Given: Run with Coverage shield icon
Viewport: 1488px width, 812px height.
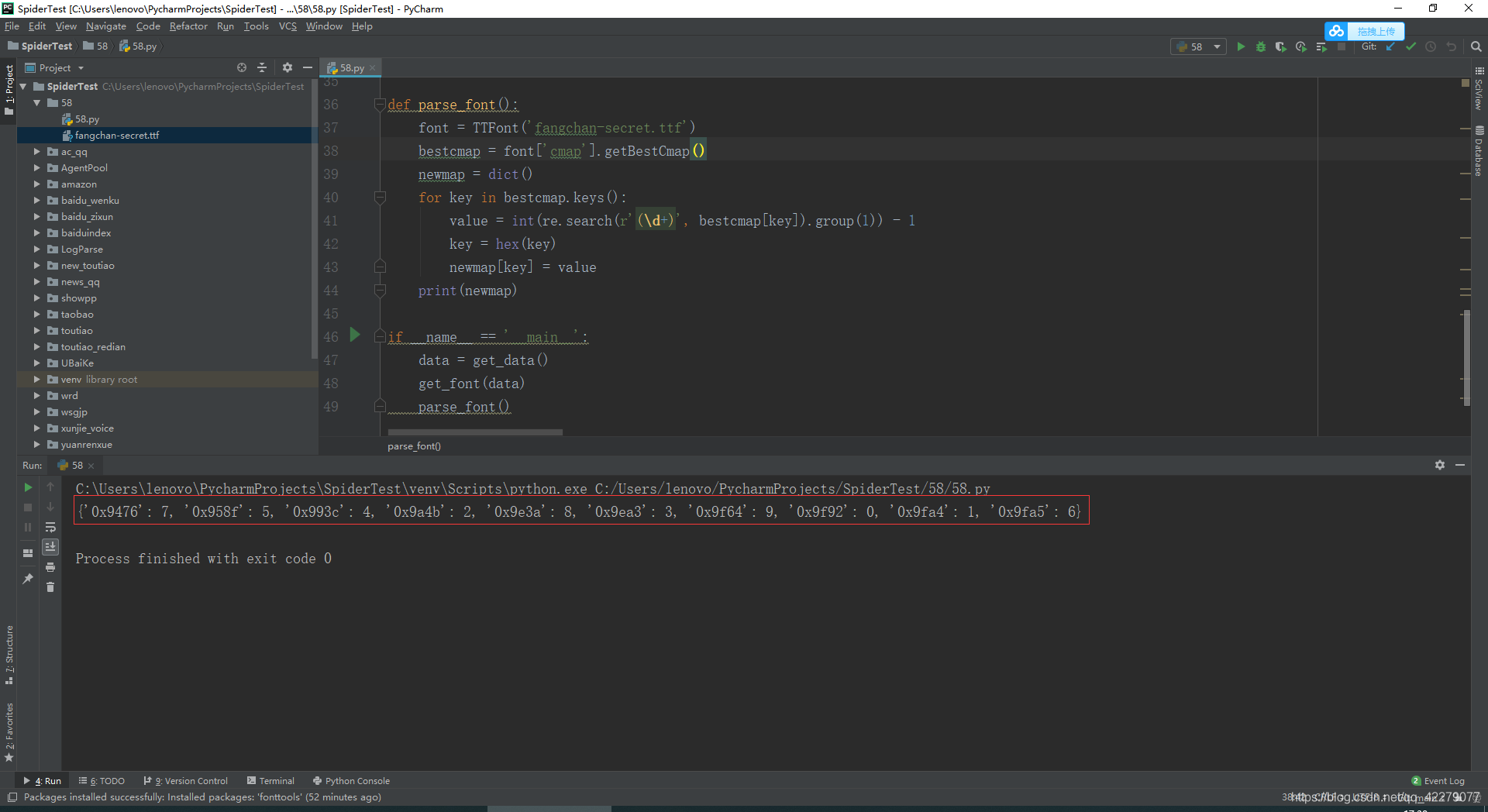Looking at the screenshot, I should (x=1281, y=46).
